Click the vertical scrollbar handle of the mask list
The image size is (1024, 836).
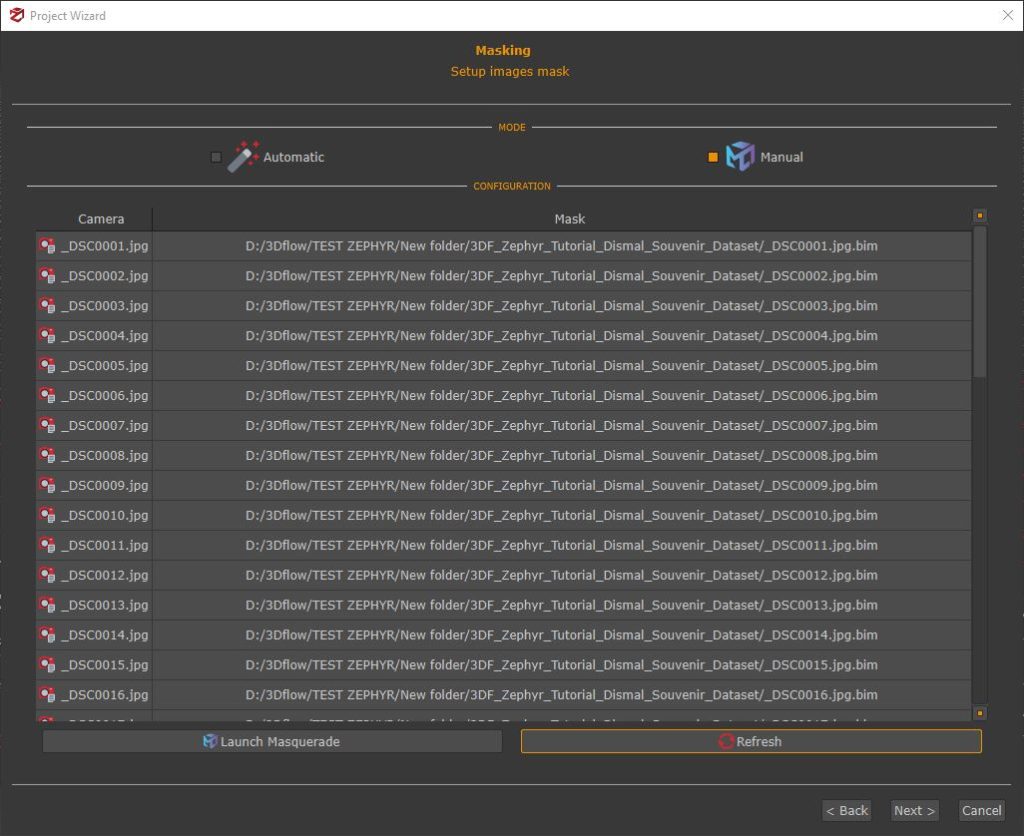(980, 300)
